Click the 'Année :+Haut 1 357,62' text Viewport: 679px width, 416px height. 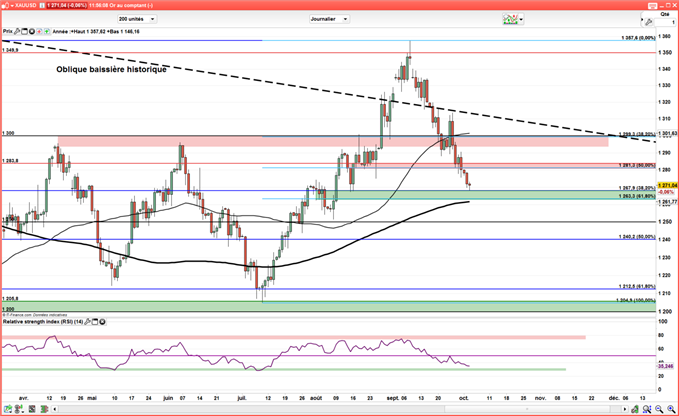pyautogui.click(x=79, y=32)
